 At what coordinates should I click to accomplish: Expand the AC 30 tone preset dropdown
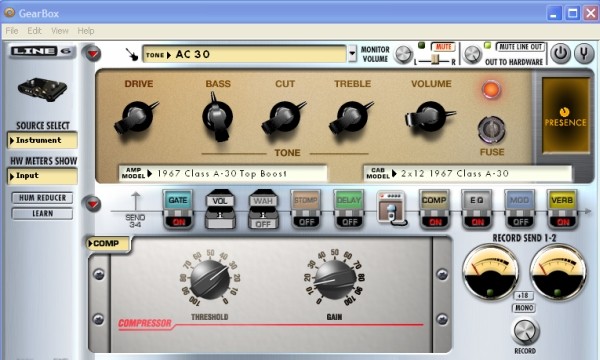tap(352, 54)
